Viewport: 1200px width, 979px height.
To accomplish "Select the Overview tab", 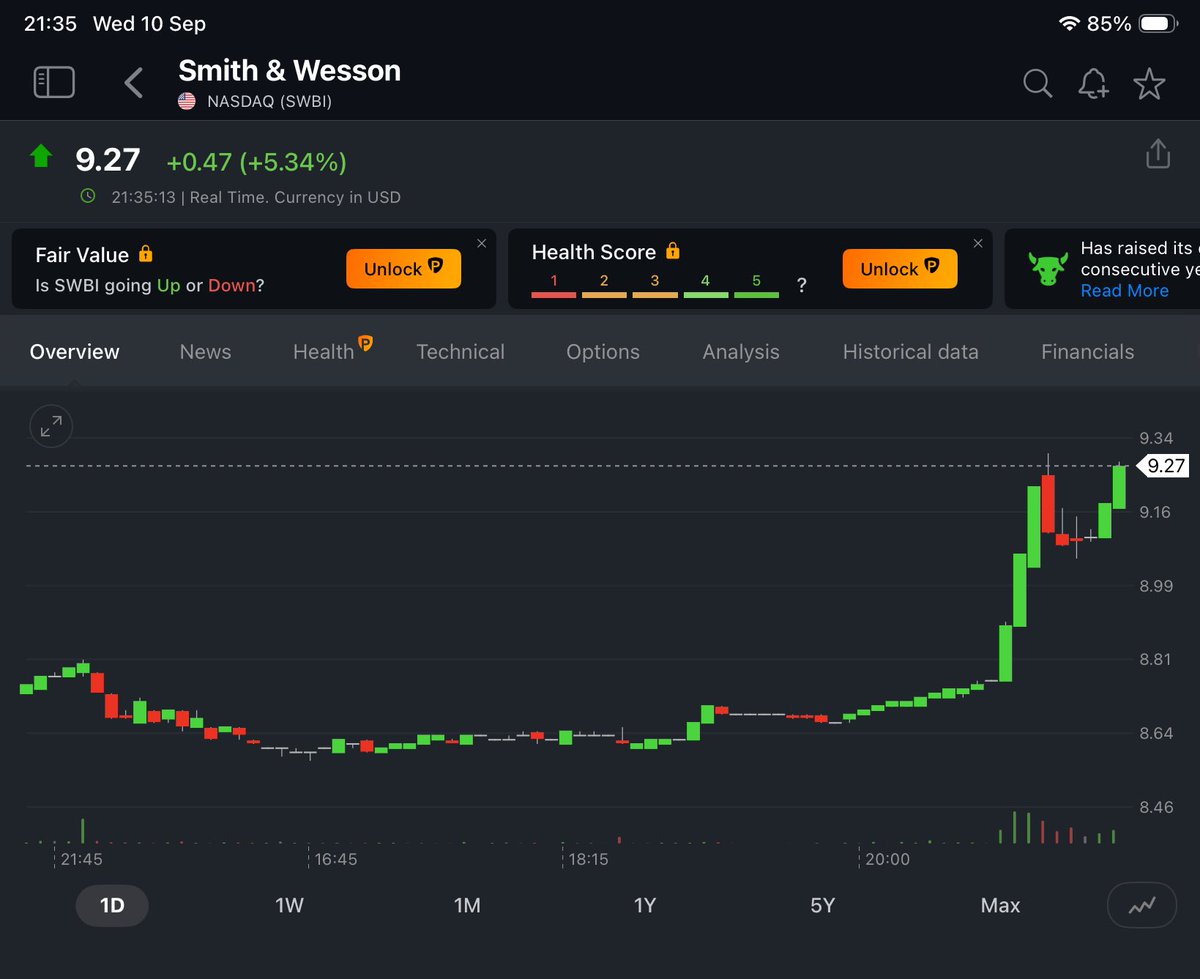I will click(x=75, y=352).
